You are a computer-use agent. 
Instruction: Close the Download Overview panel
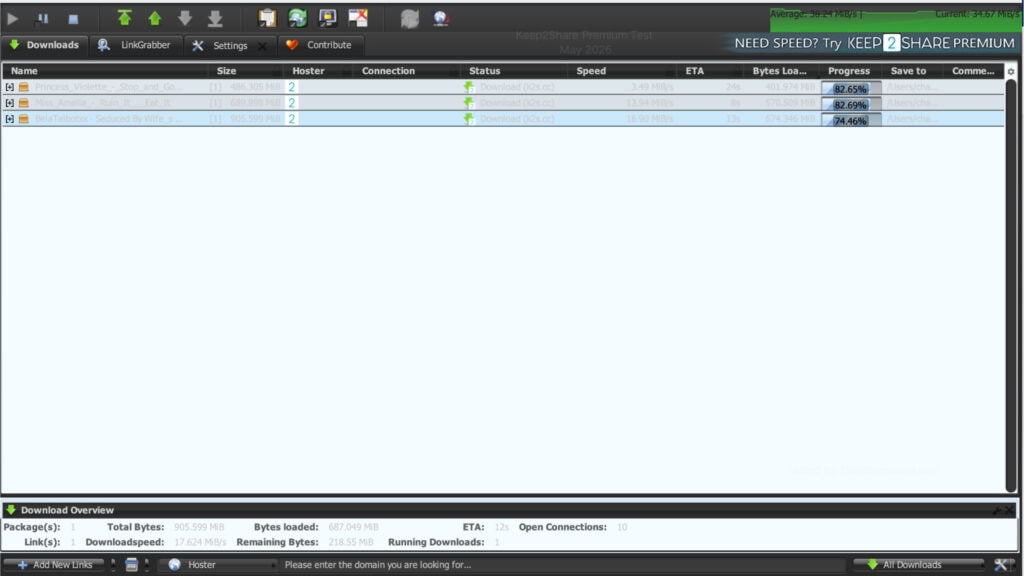(x=1010, y=510)
